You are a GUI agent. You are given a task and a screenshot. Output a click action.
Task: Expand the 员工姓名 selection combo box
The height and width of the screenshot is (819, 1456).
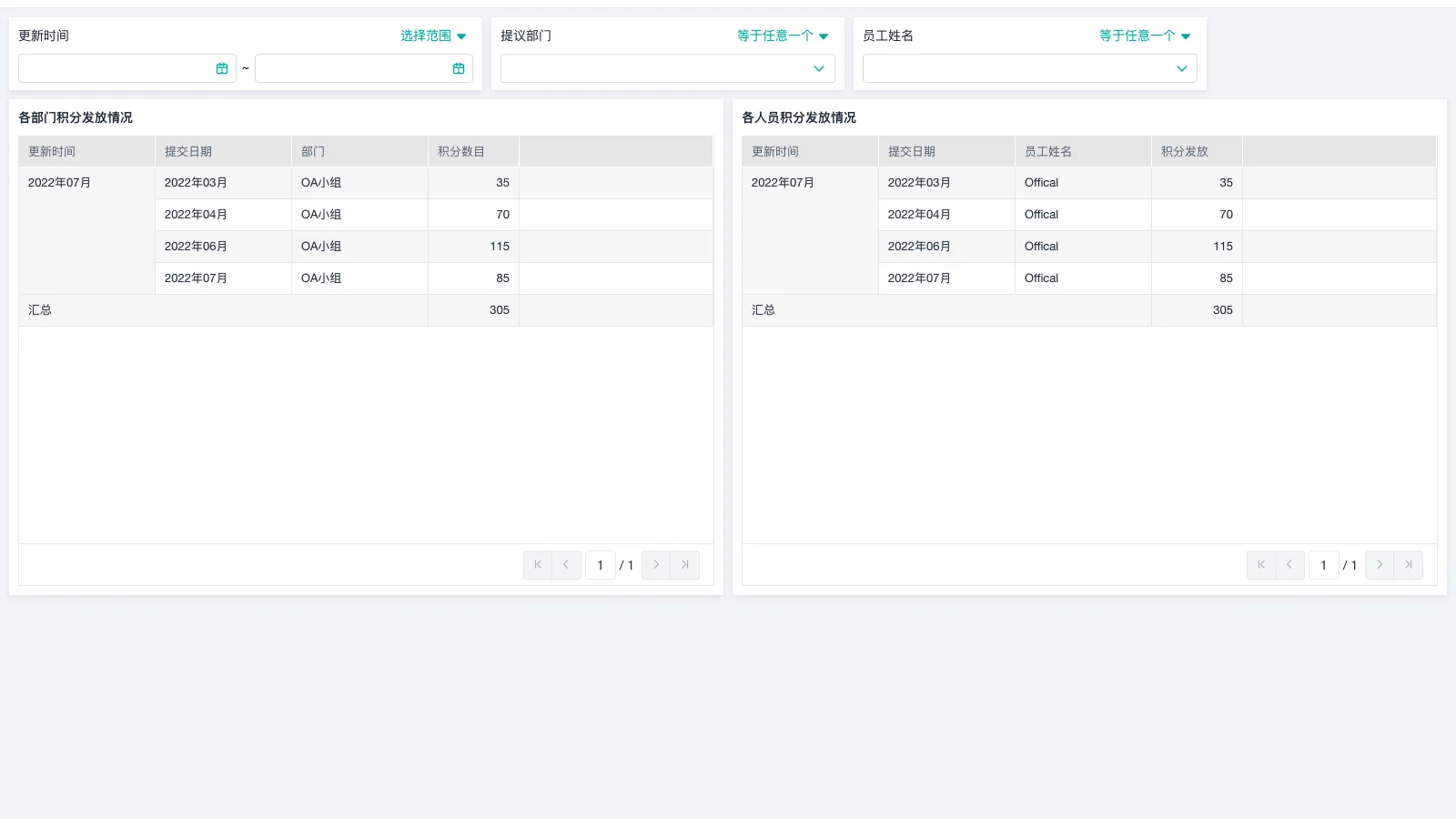[x=1029, y=68]
